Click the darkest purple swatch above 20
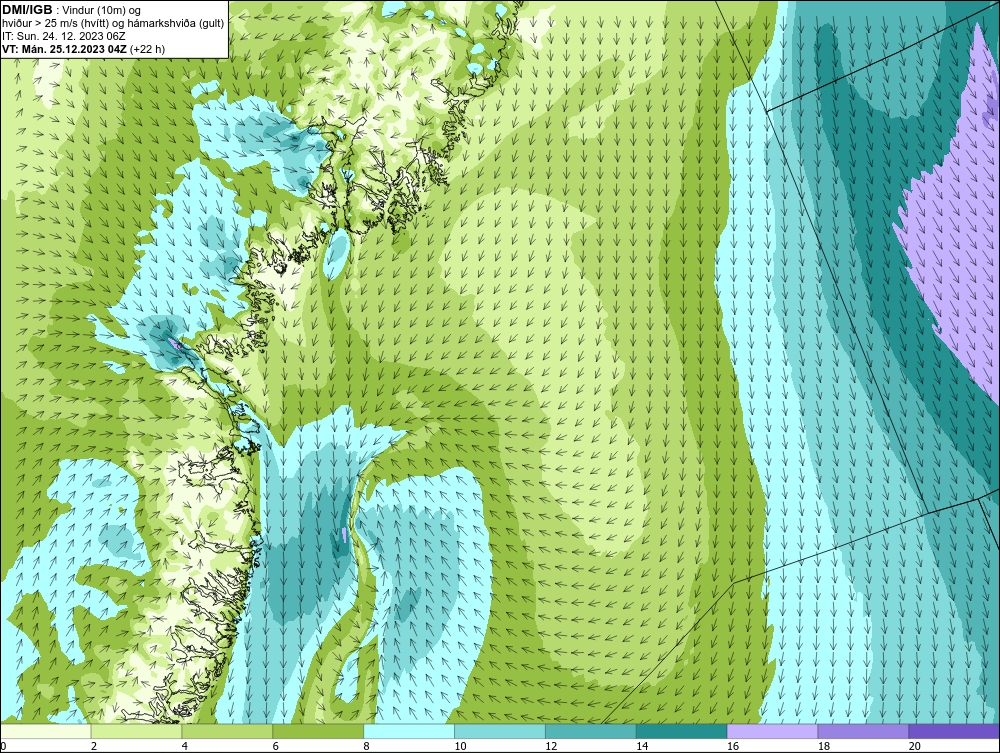This screenshot has height=753, width=1000. point(954,731)
